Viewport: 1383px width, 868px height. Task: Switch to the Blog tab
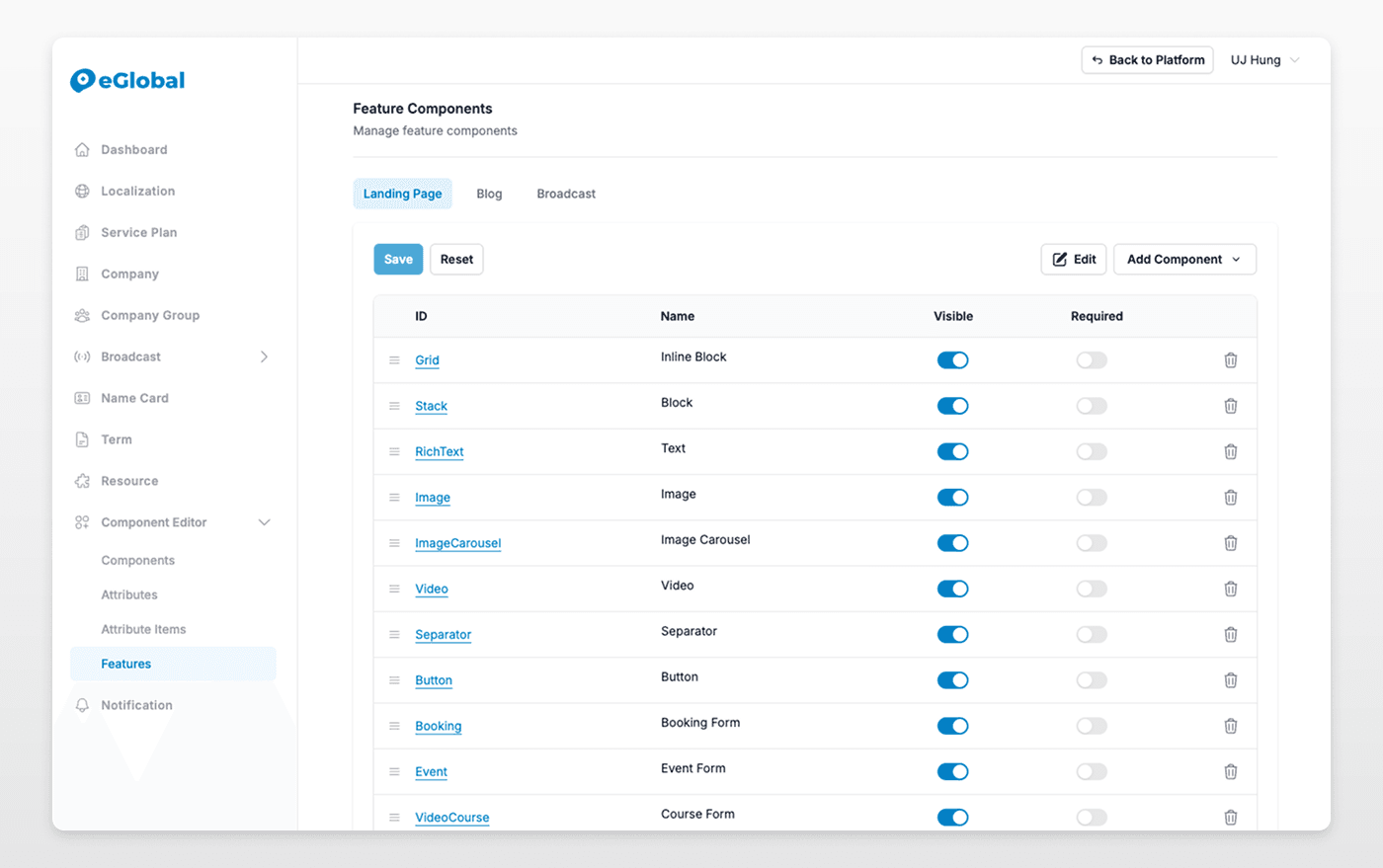pos(489,194)
